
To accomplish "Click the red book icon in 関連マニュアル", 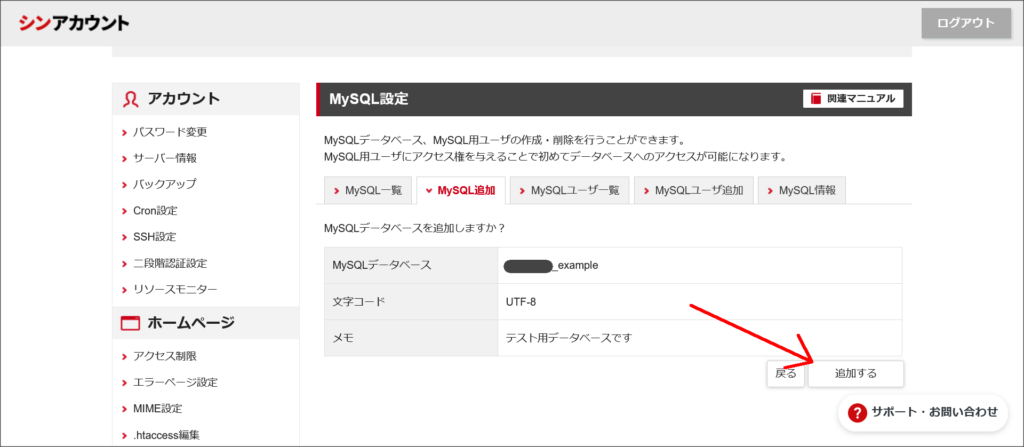I will coord(816,99).
